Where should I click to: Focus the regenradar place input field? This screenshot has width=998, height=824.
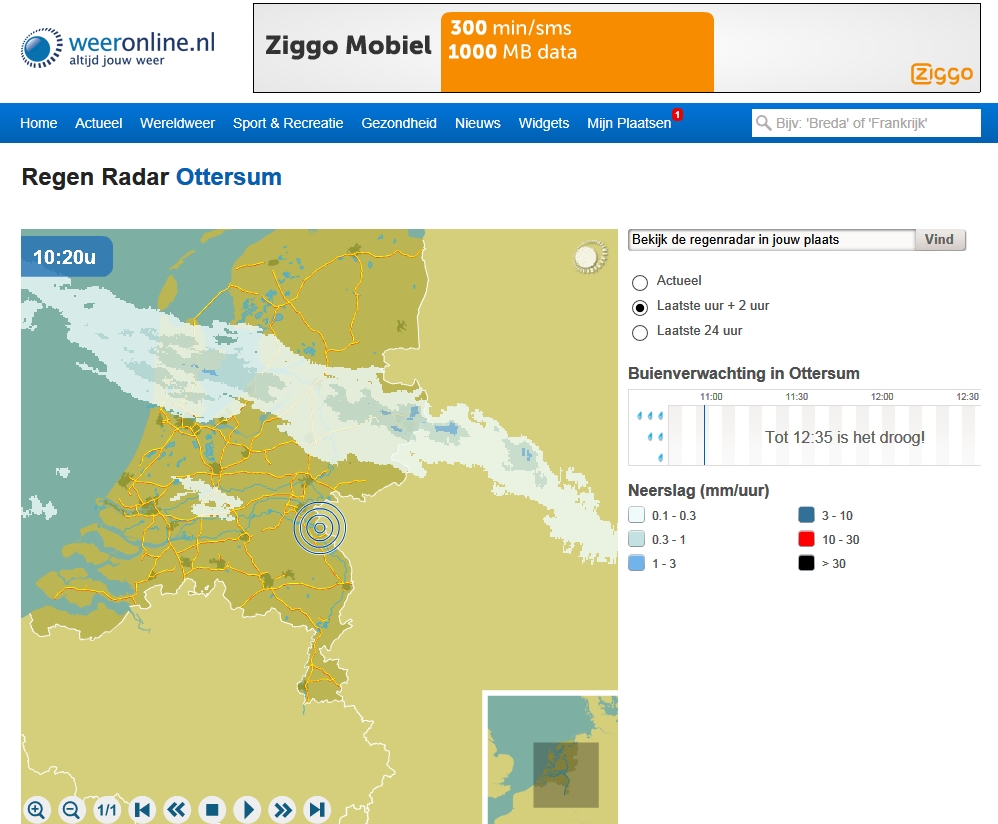[772, 239]
